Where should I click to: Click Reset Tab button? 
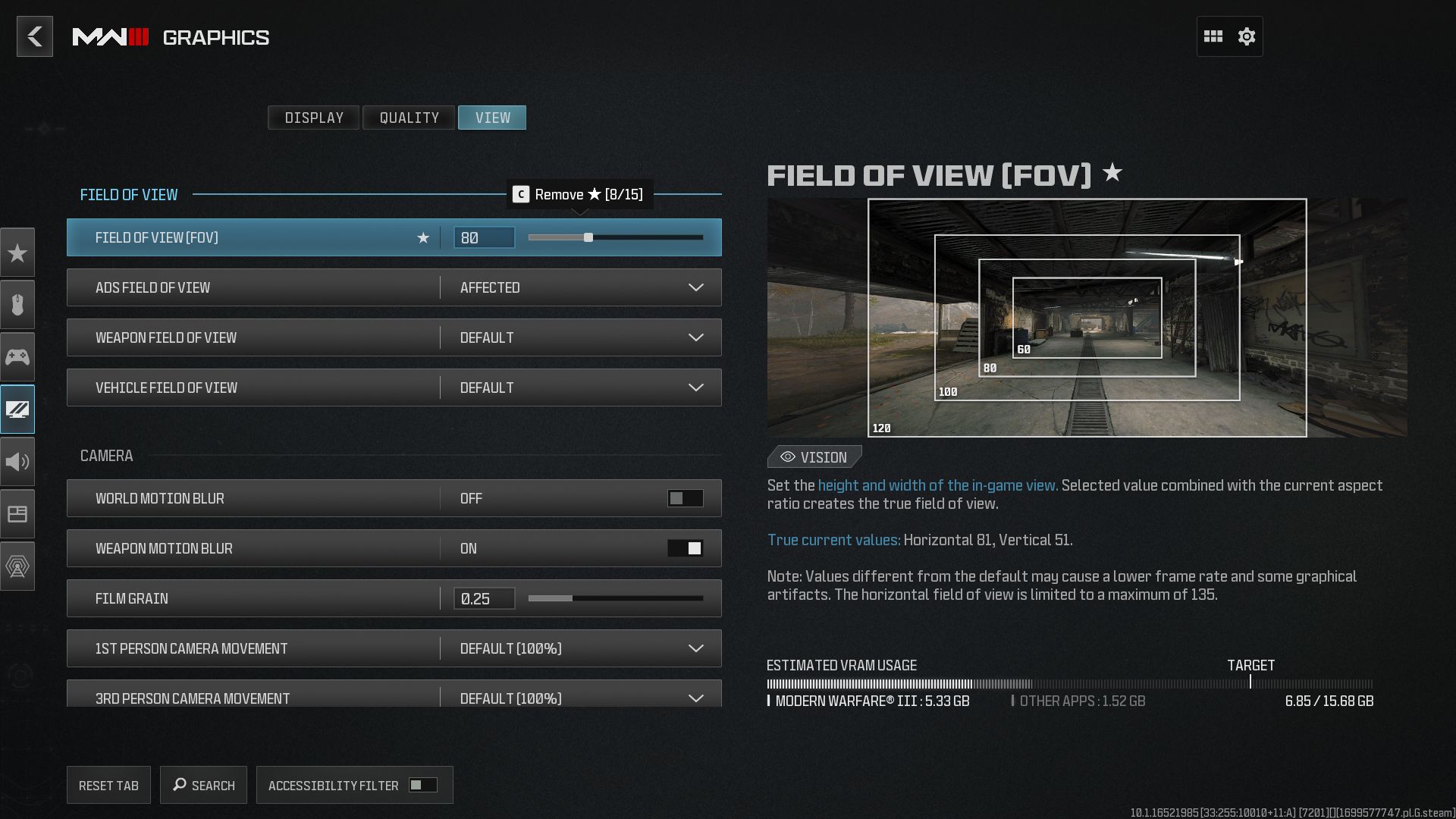click(x=108, y=785)
